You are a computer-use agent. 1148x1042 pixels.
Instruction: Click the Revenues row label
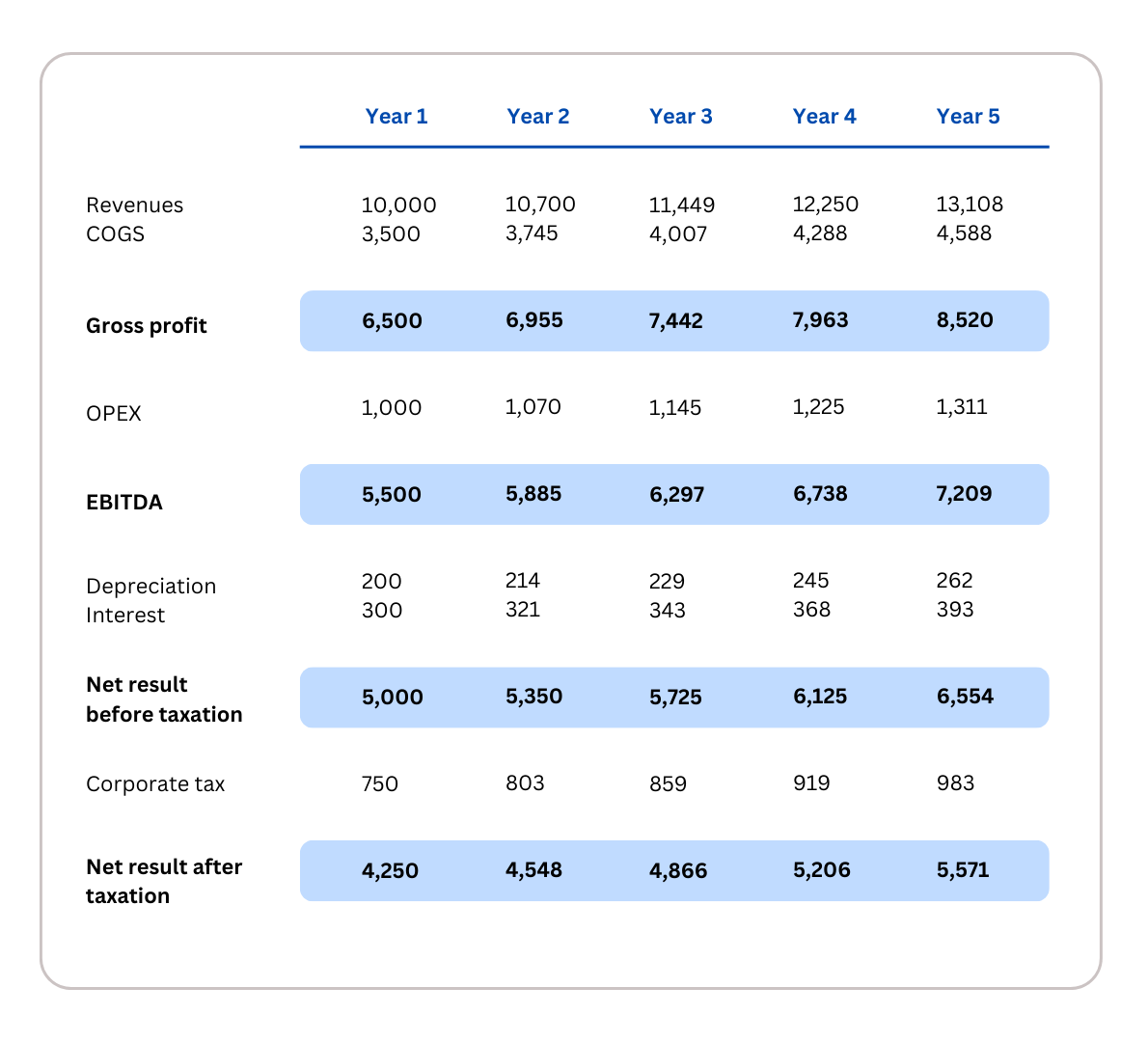click(134, 206)
